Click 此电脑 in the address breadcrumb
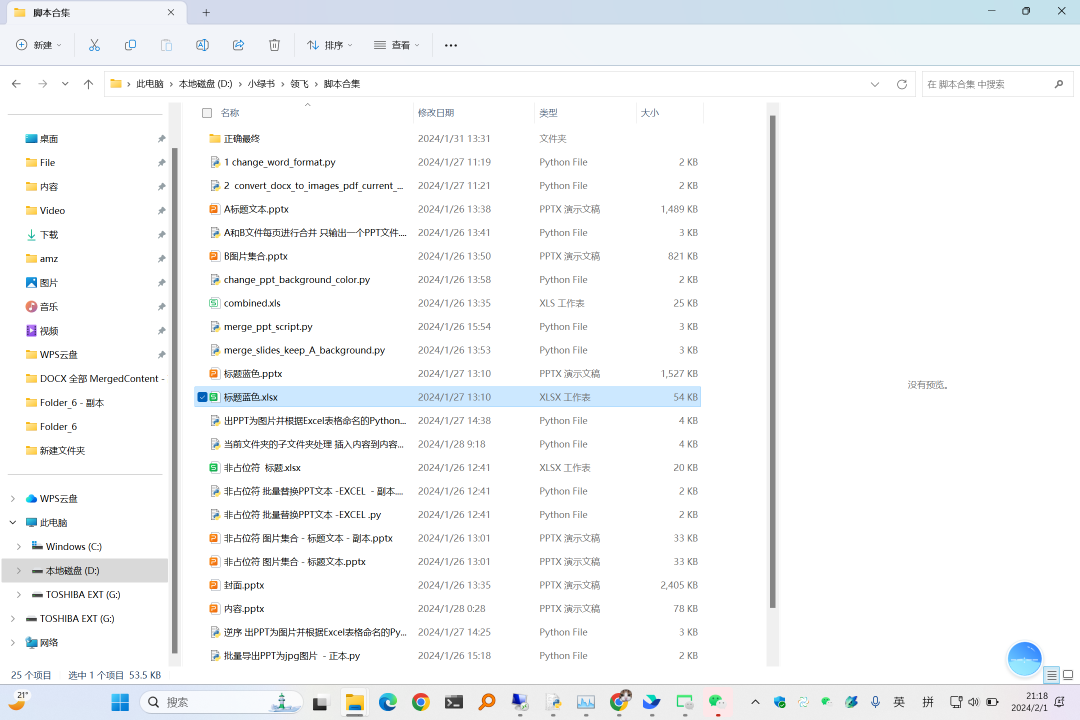The height and width of the screenshot is (720, 1080). point(149,84)
